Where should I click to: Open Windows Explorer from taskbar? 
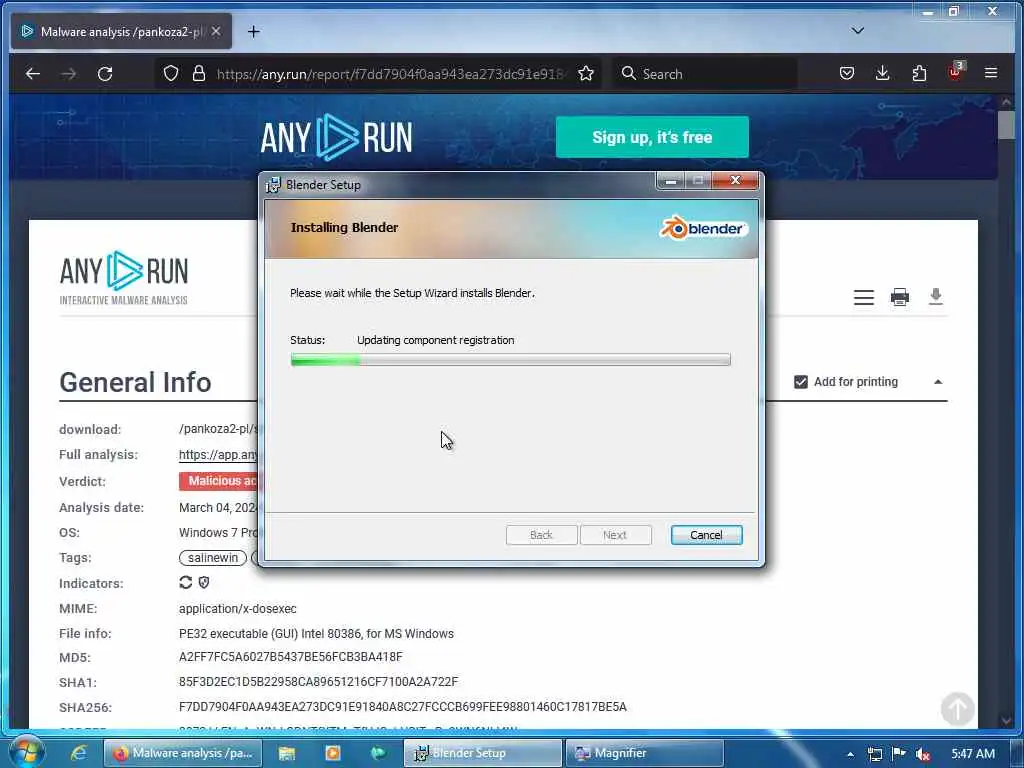pos(287,754)
